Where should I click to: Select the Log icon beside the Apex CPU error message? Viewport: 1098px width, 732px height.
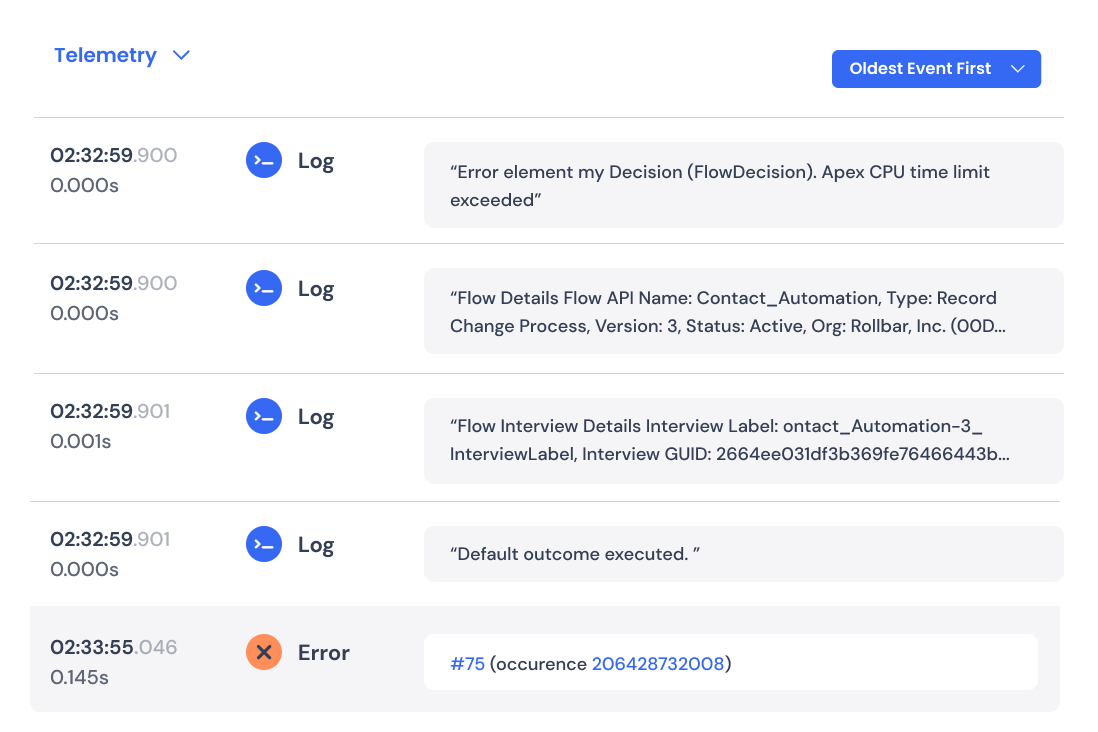[263, 160]
